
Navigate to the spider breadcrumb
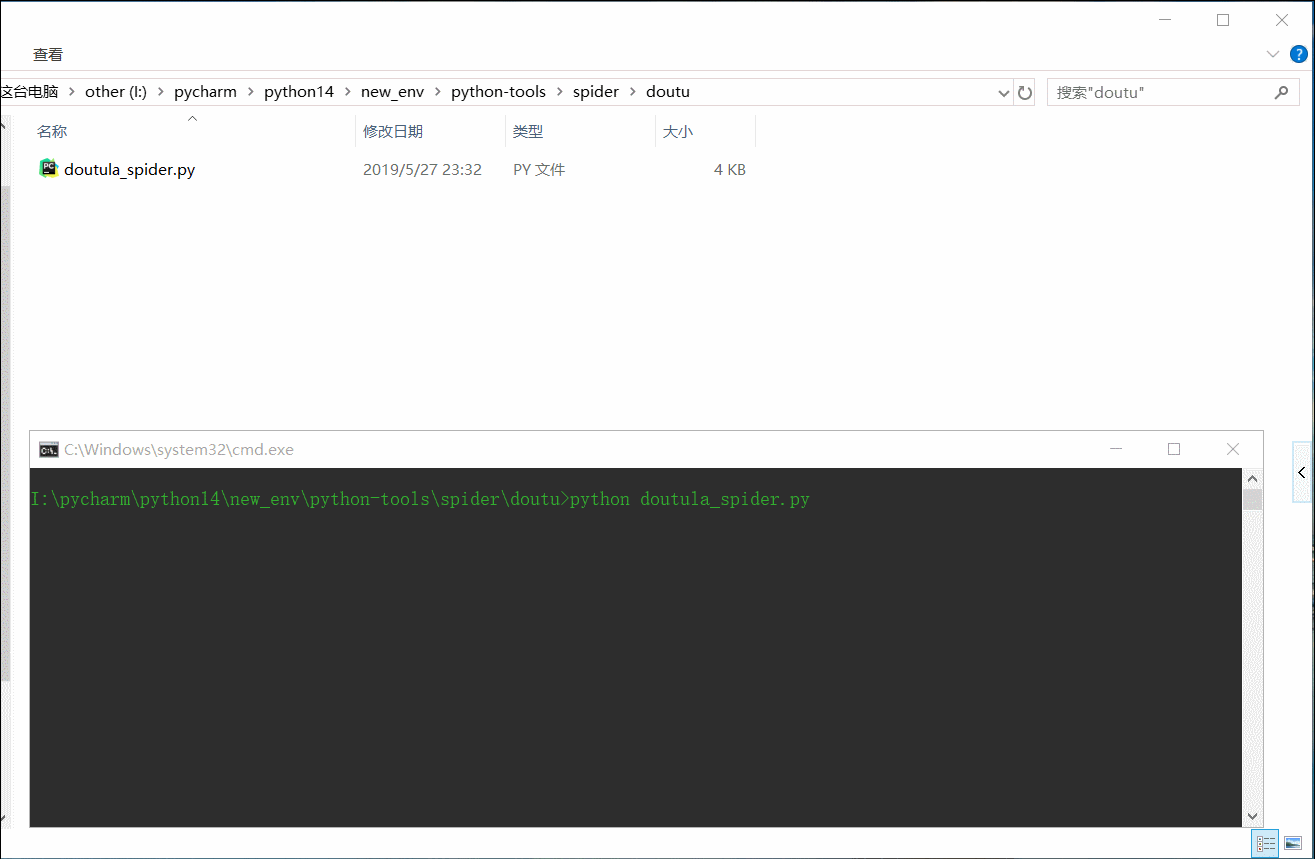pos(596,92)
